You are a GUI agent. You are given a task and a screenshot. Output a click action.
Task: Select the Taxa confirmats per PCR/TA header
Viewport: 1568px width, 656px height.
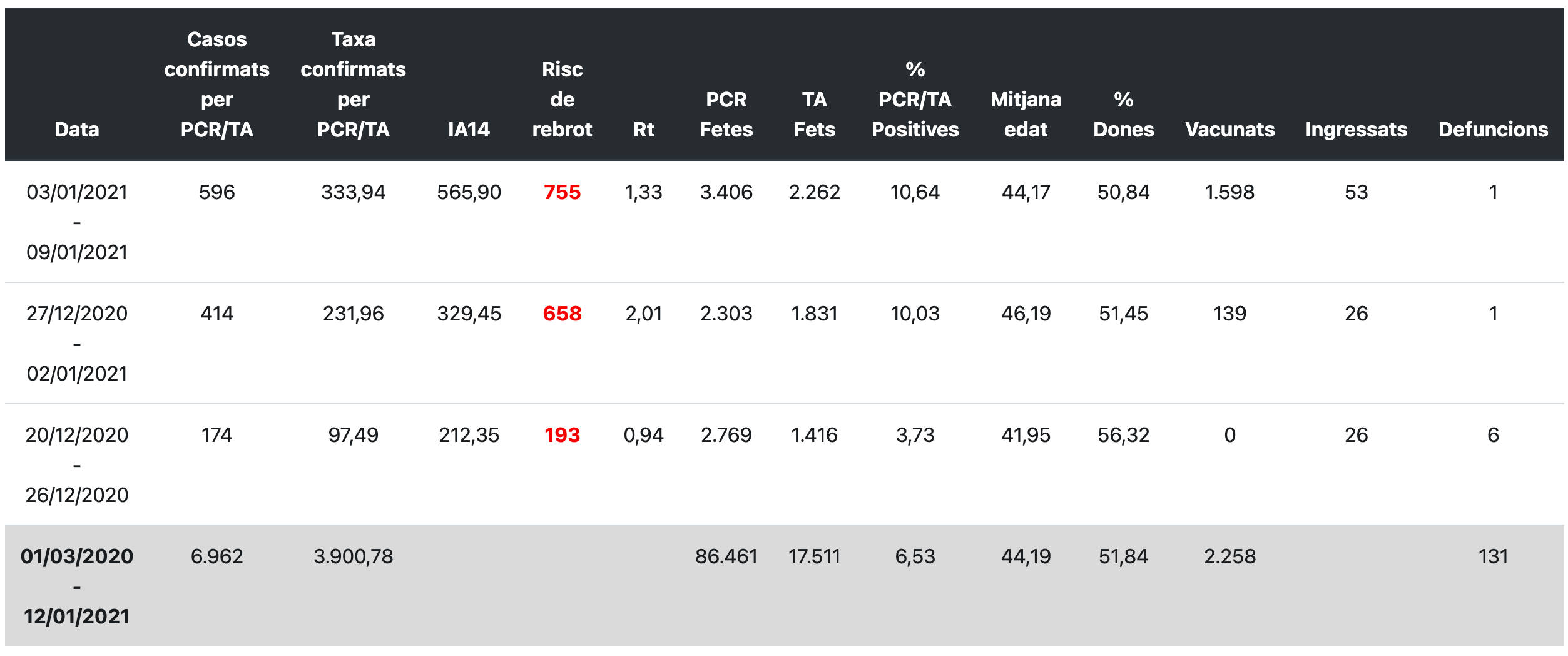(x=353, y=85)
